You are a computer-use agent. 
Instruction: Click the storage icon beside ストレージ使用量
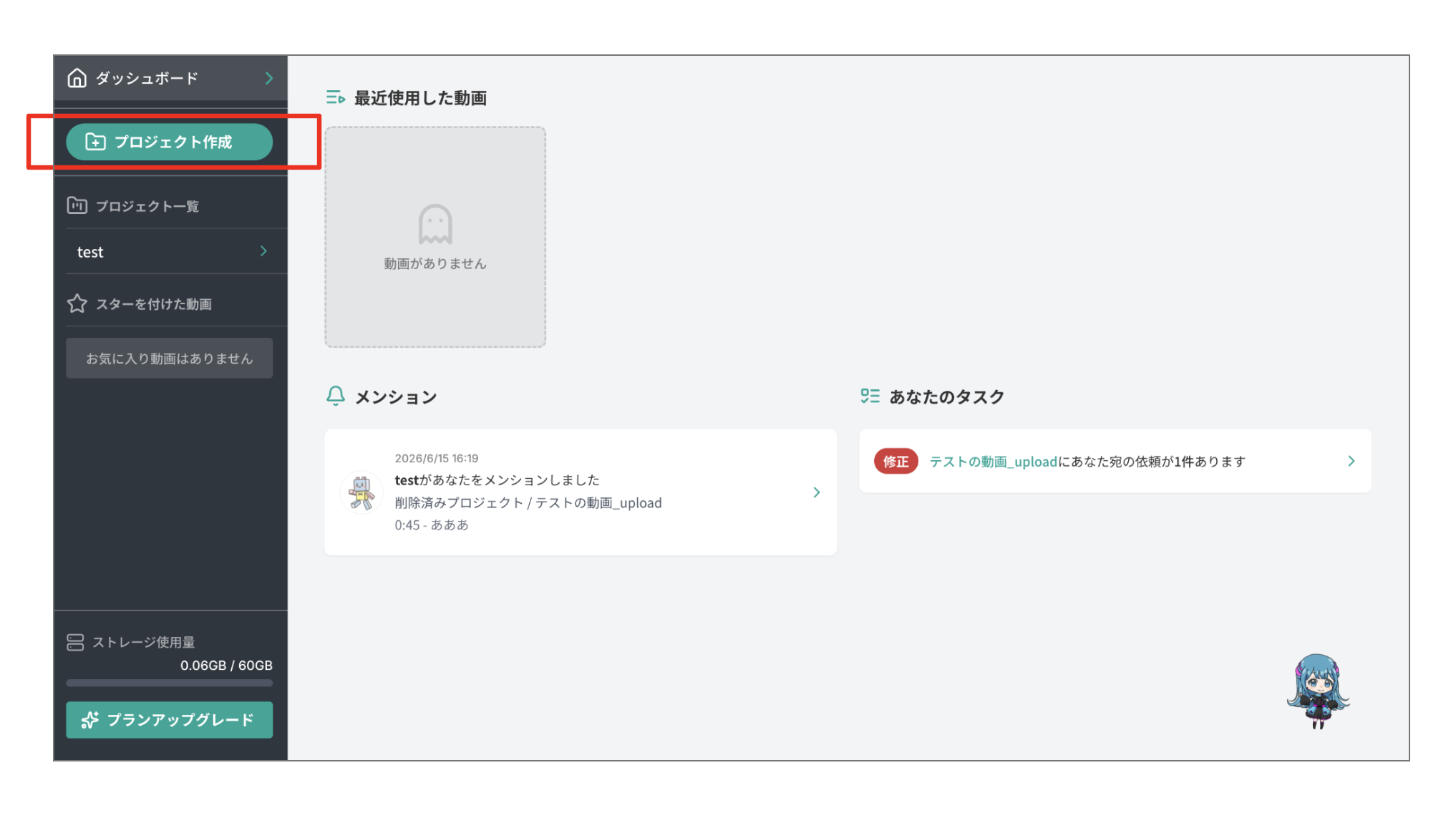coord(75,642)
